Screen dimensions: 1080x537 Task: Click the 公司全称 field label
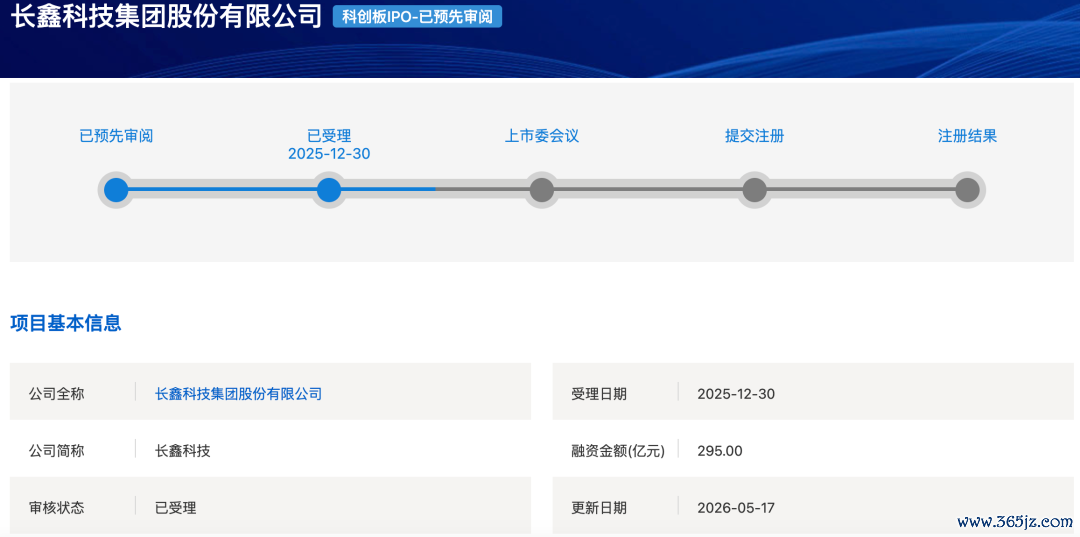56,394
